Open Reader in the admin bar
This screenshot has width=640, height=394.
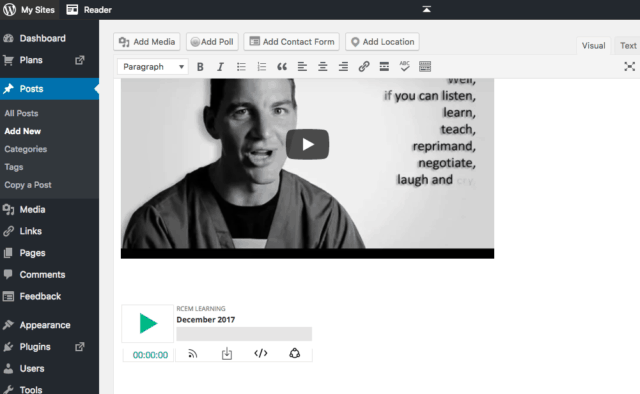[x=89, y=10]
